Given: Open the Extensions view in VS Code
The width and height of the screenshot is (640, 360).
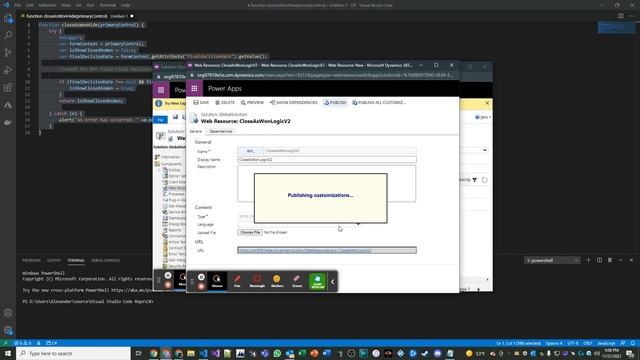Looking at the screenshot, I should coord(8,87).
